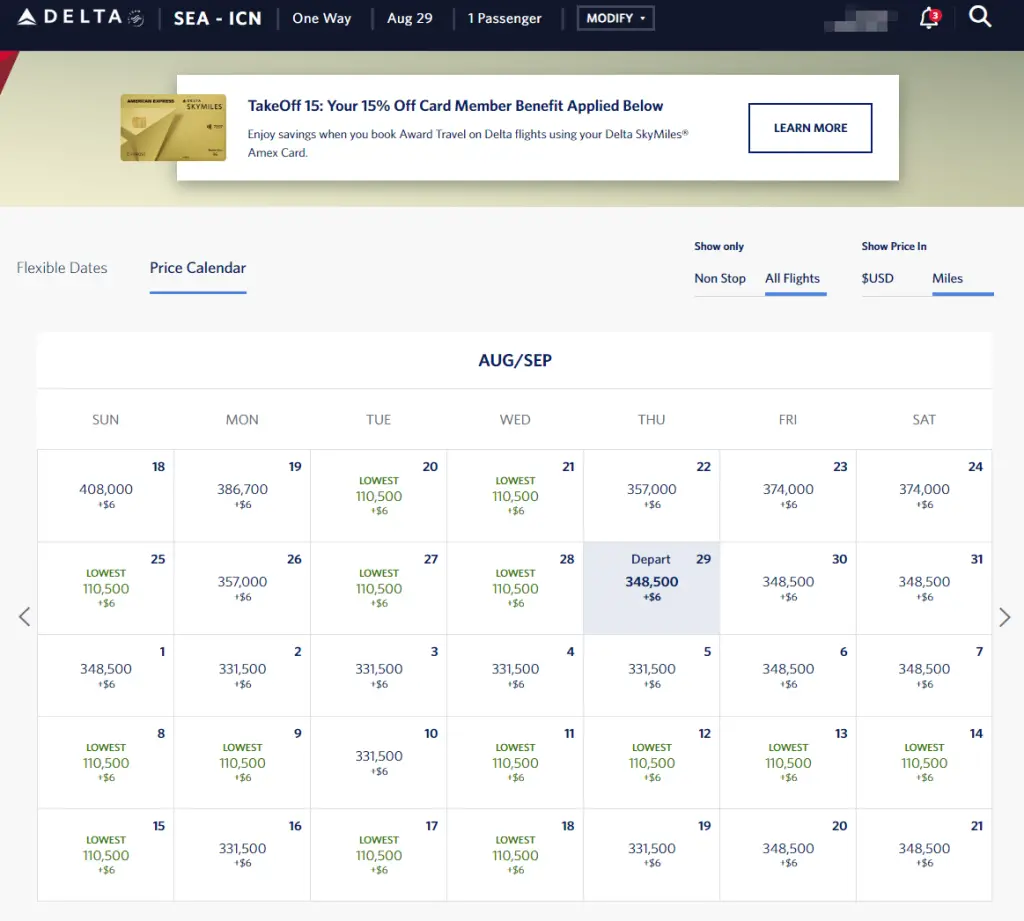Viewport: 1024px width, 921px height.
Task: Switch to Flexible Dates tab
Action: click(x=62, y=268)
